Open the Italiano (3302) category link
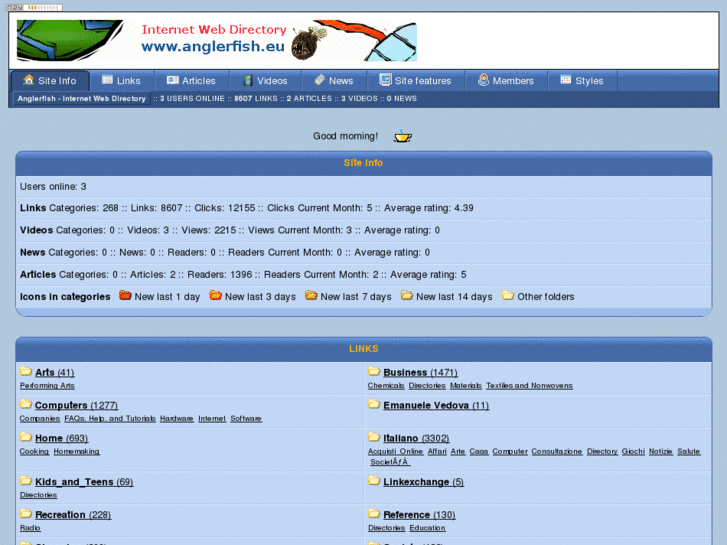 [x=416, y=438]
